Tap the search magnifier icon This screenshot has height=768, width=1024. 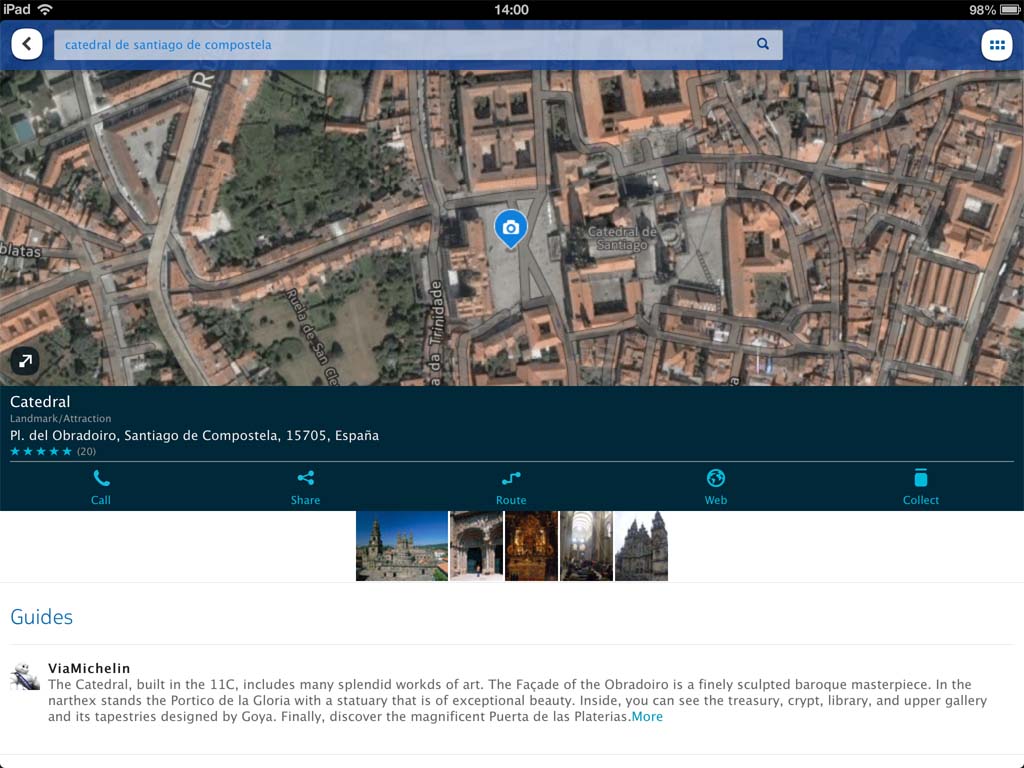coord(763,44)
